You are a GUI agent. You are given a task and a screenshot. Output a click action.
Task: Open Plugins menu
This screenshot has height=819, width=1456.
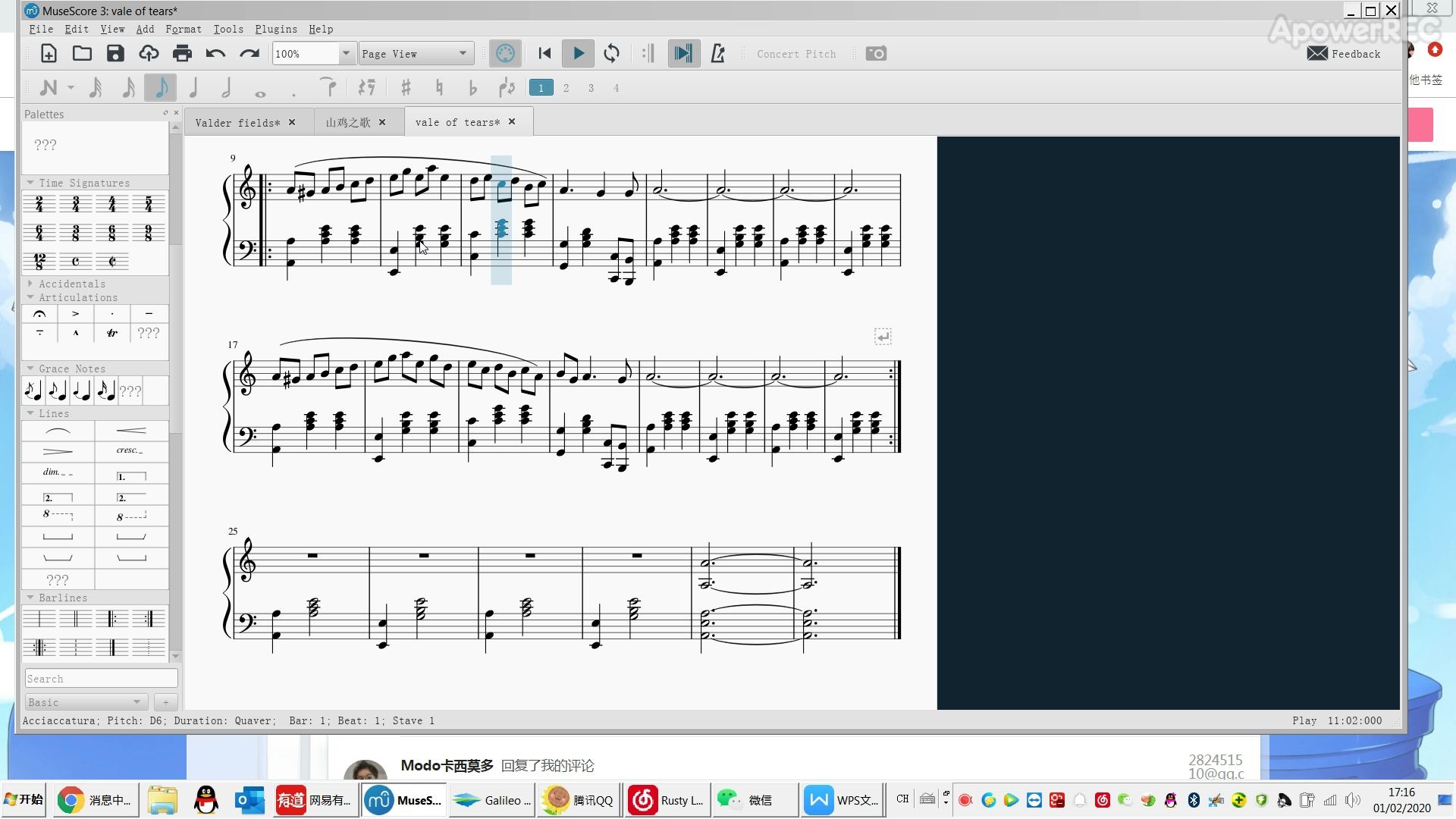point(276,29)
